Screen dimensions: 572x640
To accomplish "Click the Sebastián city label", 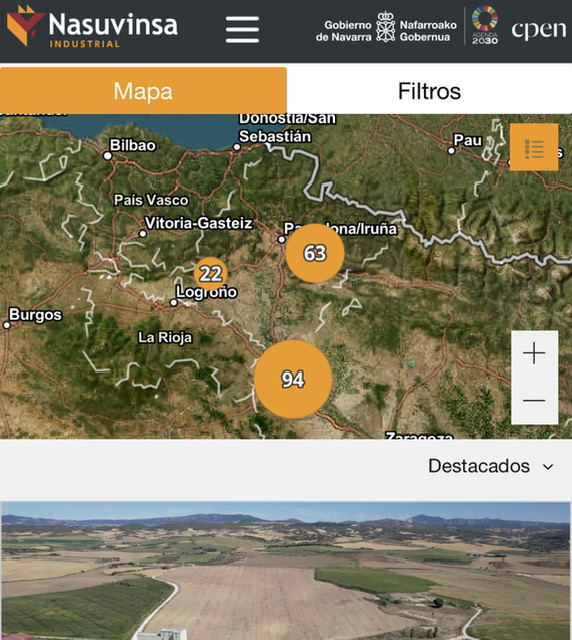I will (x=275, y=136).
